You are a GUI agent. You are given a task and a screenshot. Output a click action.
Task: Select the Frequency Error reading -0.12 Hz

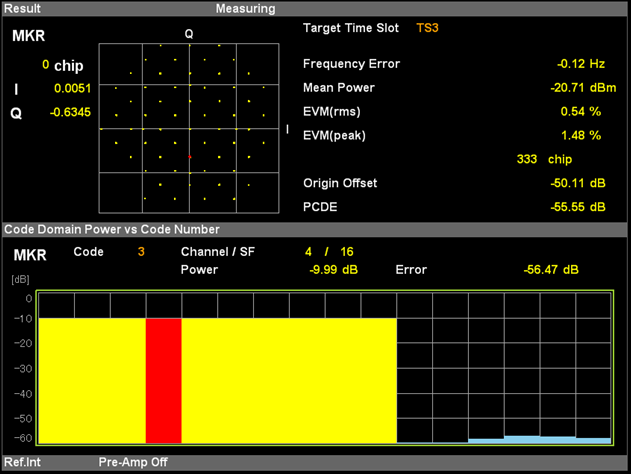click(x=581, y=64)
